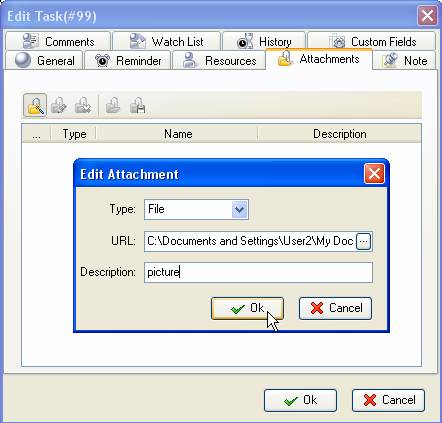Open the Watch List tab
Image resolution: width=442 pixels, height=423 pixels.
pos(166,42)
